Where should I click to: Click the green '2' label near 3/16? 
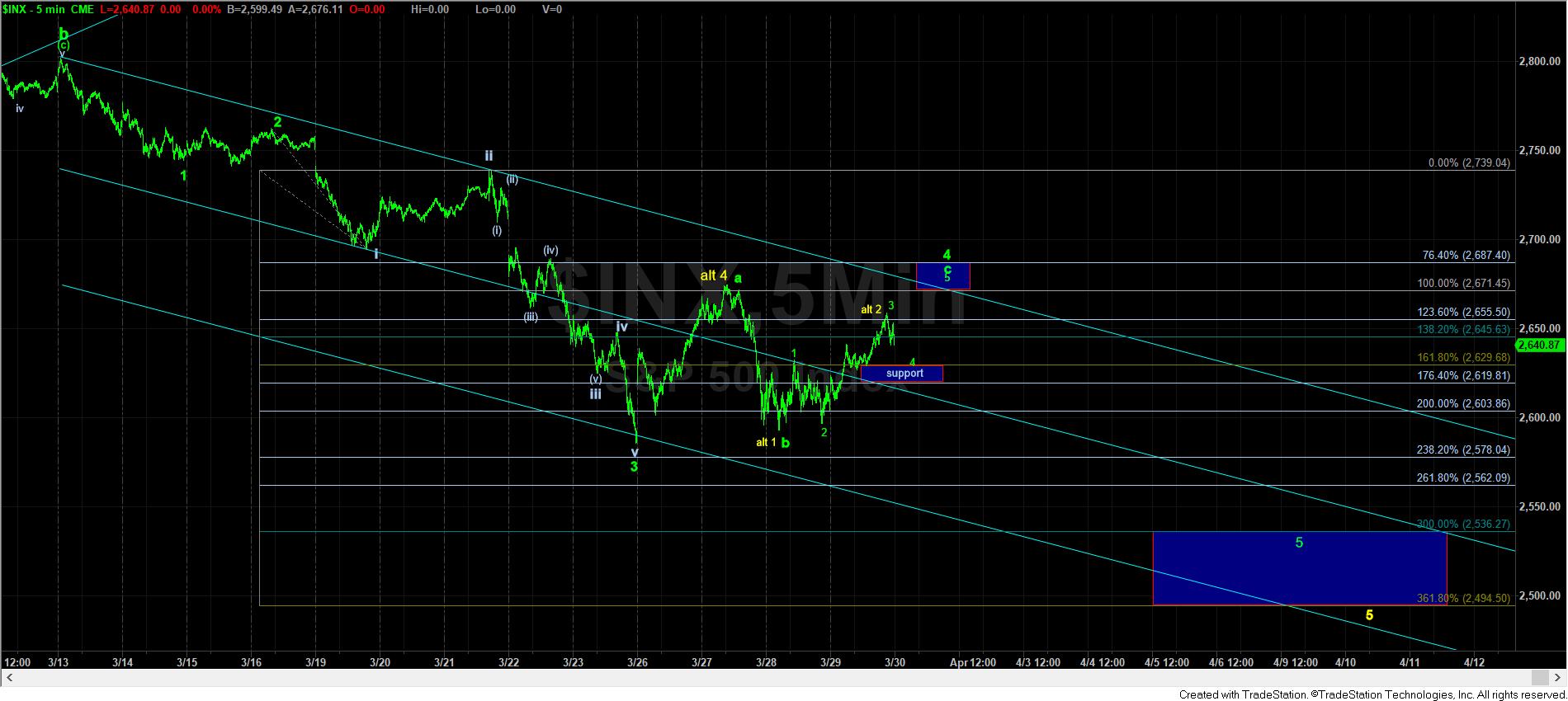[278, 121]
